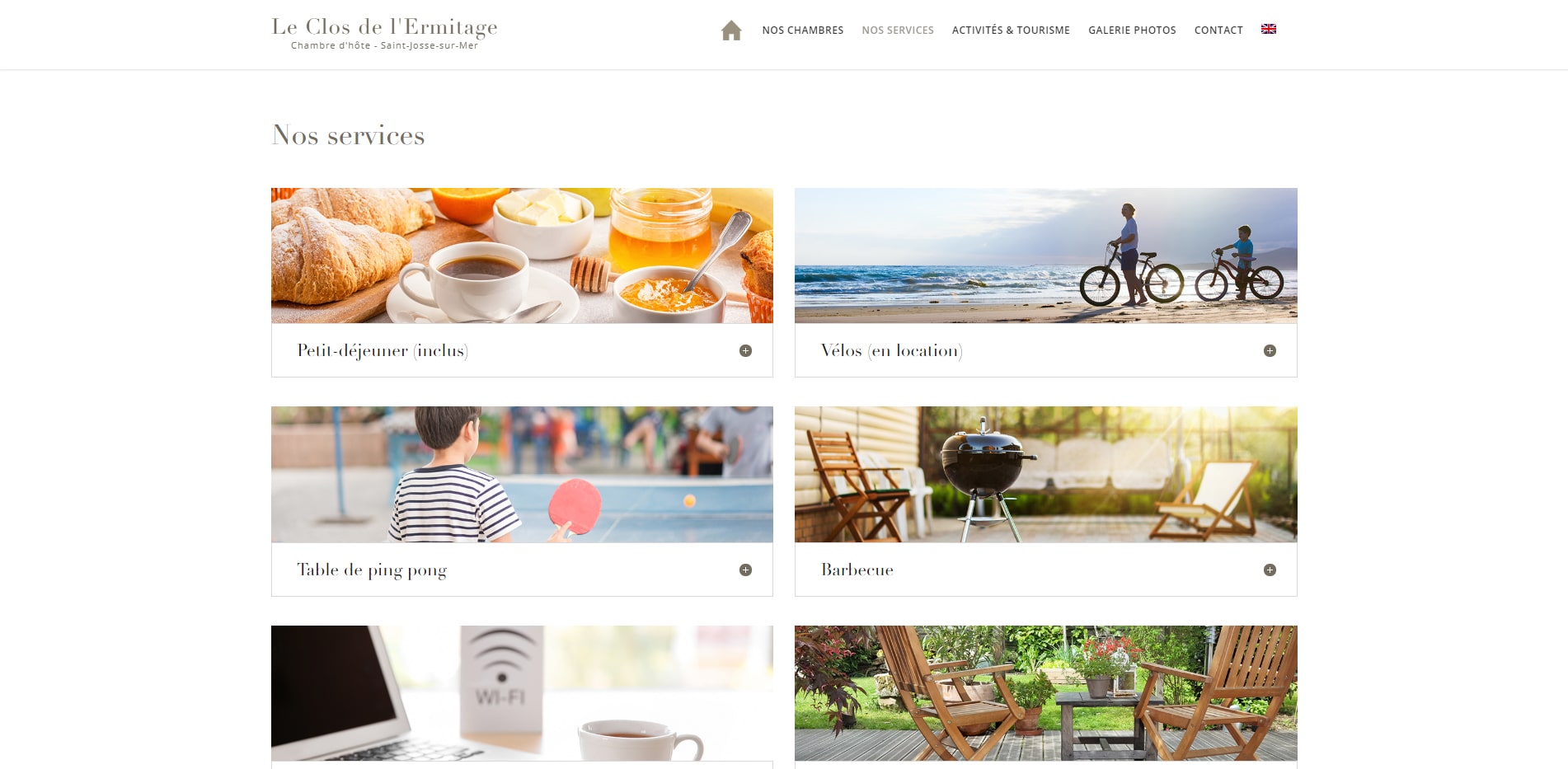1568x769 pixels.
Task: Toggle the Table de ping pong title
Action: pyautogui.click(x=372, y=570)
